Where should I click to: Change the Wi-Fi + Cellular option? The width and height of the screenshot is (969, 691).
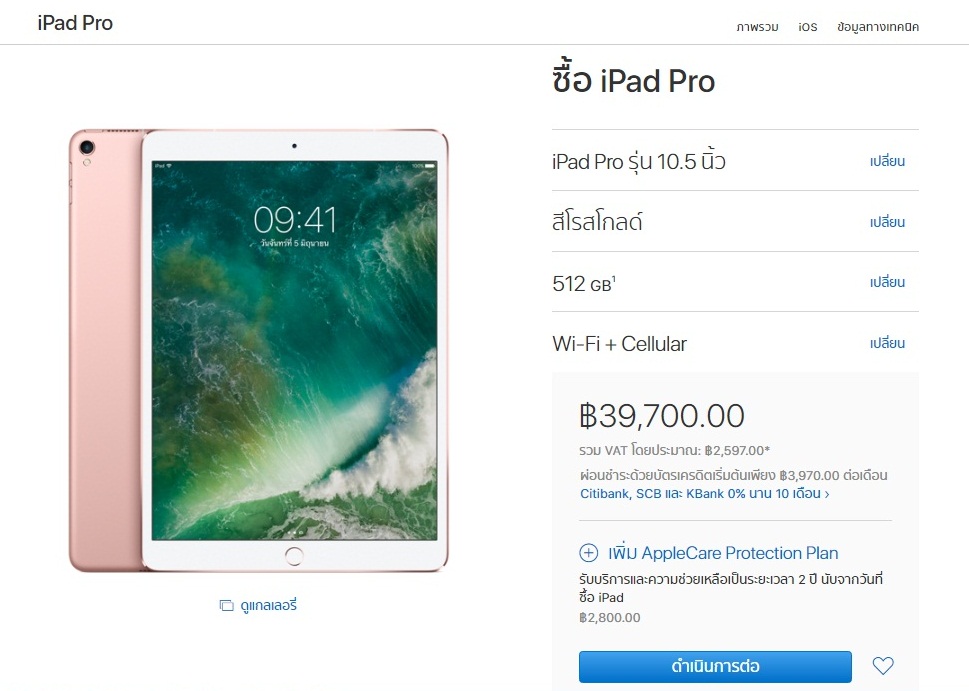click(887, 343)
